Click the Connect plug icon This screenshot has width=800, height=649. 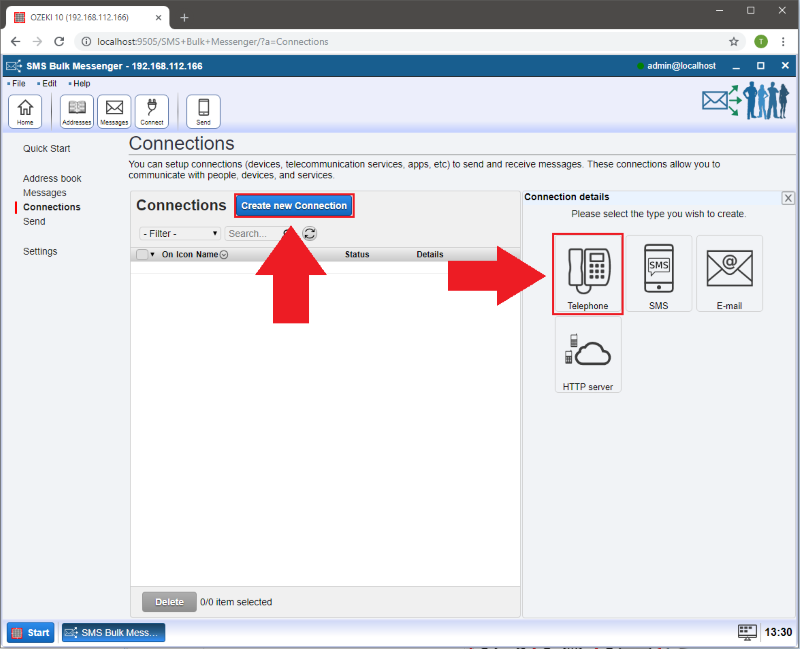152,111
